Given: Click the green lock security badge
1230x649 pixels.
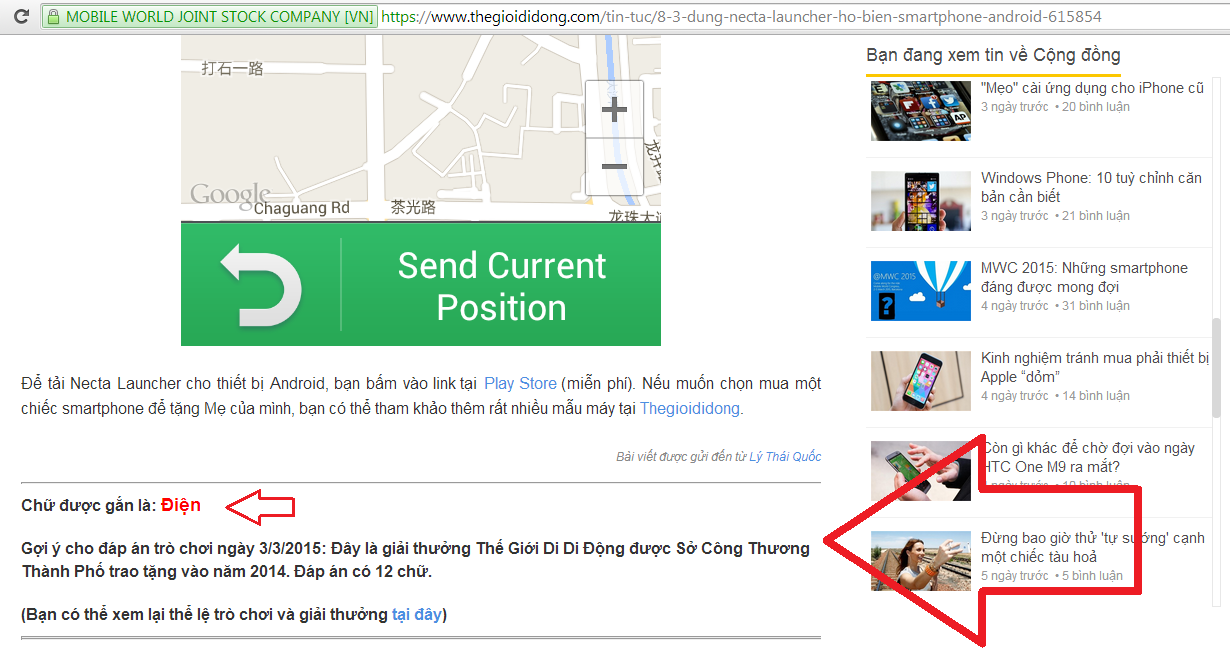Looking at the screenshot, I should [209, 17].
